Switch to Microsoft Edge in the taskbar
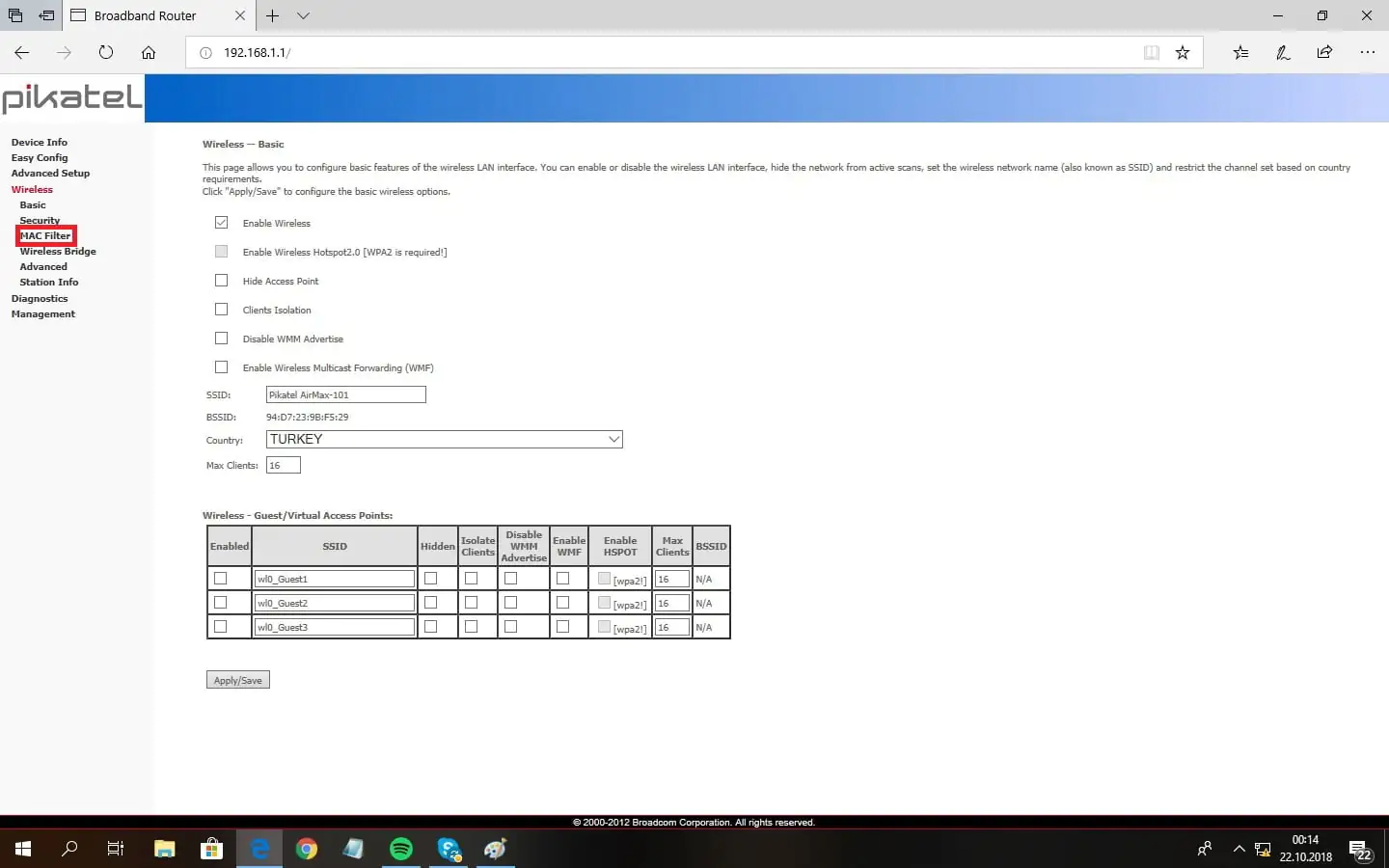 [x=259, y=849]
